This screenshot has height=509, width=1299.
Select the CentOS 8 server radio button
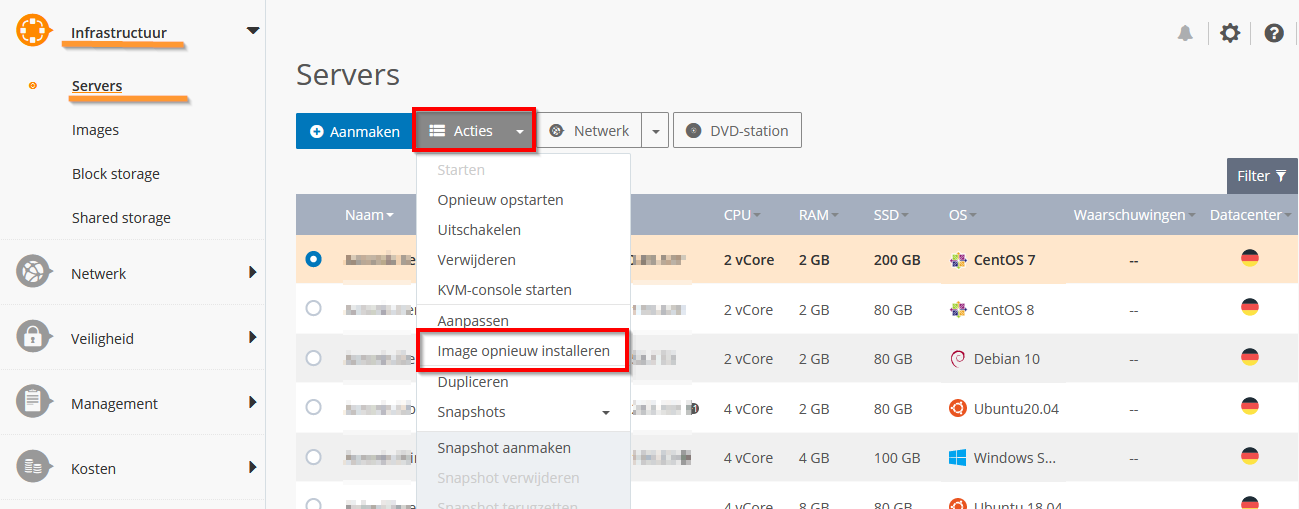click(x=313, y=309)
